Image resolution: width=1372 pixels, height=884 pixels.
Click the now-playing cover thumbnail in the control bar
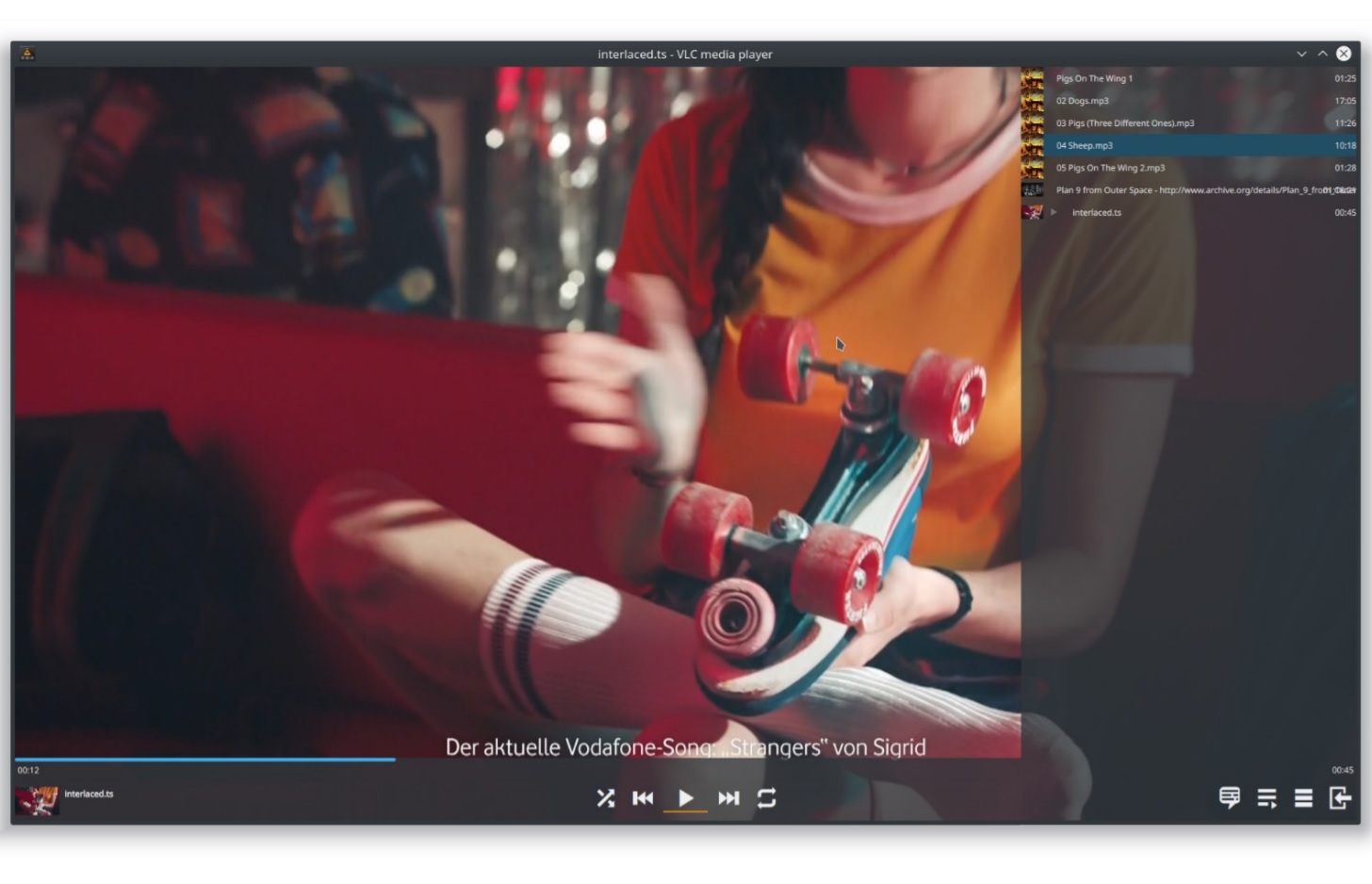(37, 800)
